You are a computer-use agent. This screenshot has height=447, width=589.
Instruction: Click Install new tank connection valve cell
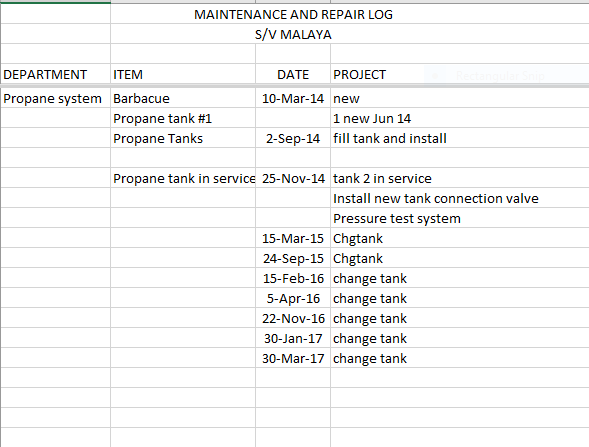click(x=460, y=198)
